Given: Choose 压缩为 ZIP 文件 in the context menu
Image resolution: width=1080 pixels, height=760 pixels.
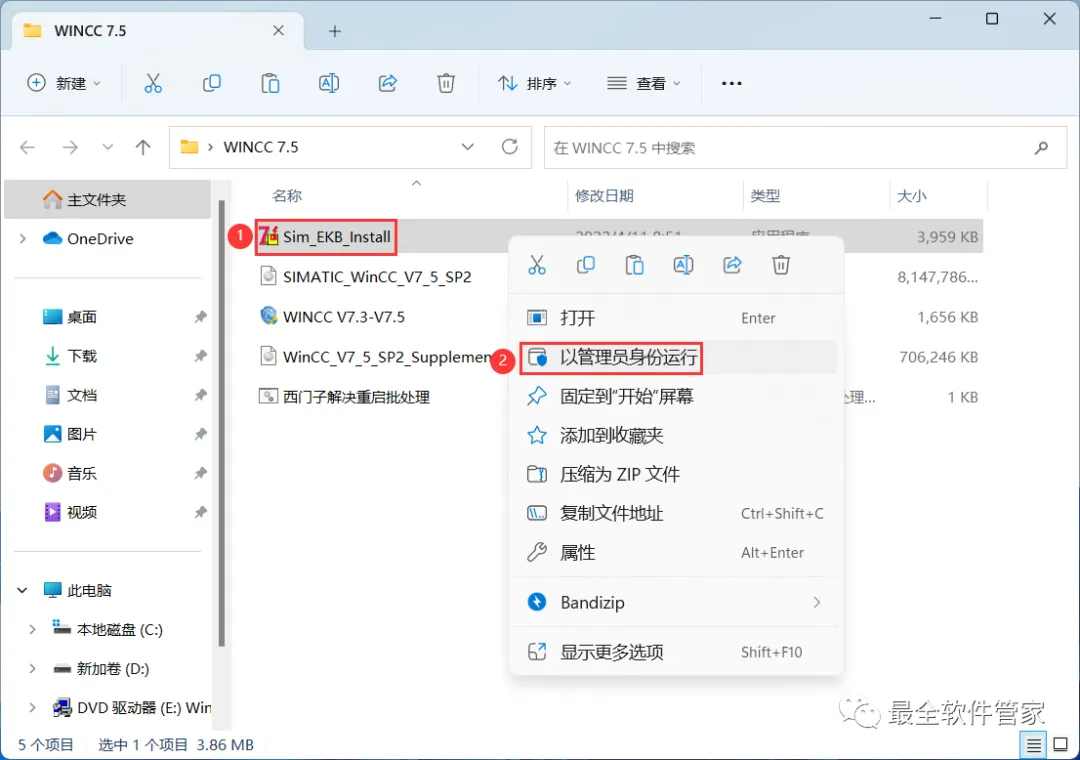Looking at the screenshot, I should pos(676,474).
